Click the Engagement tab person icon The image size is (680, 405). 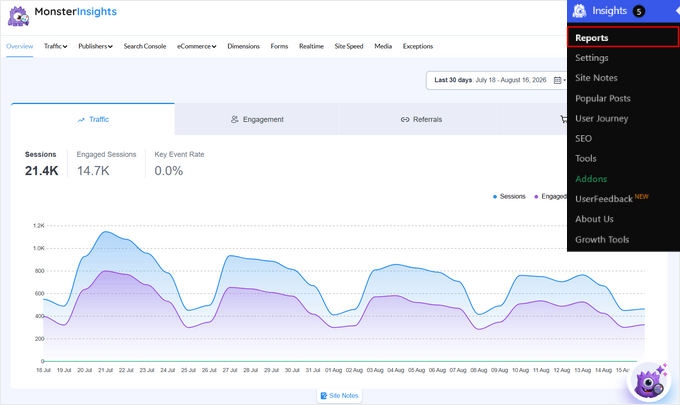click(x=235, y=119)
